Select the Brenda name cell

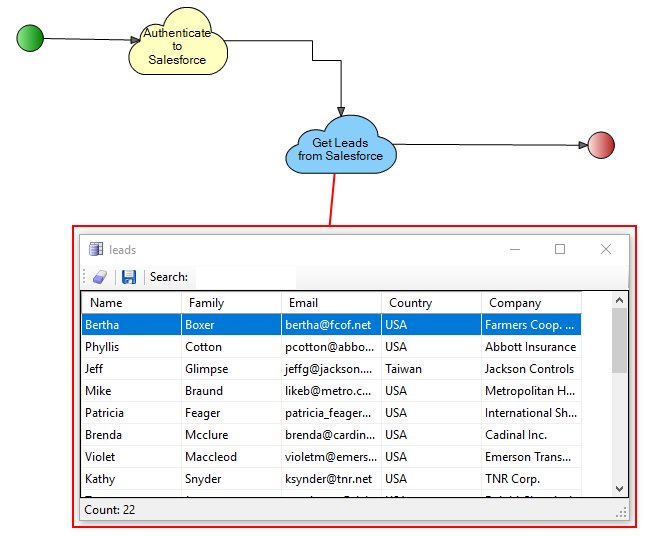131,435
